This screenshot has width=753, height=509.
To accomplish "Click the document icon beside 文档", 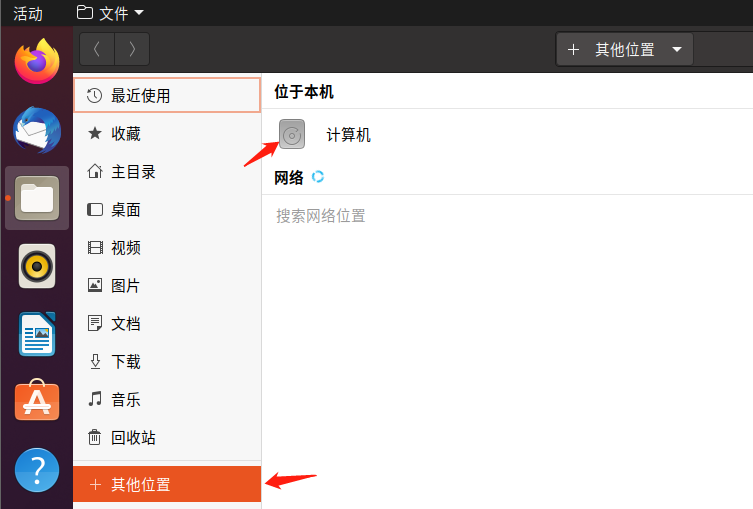I will pyautogui.click(x=95, y=323).
